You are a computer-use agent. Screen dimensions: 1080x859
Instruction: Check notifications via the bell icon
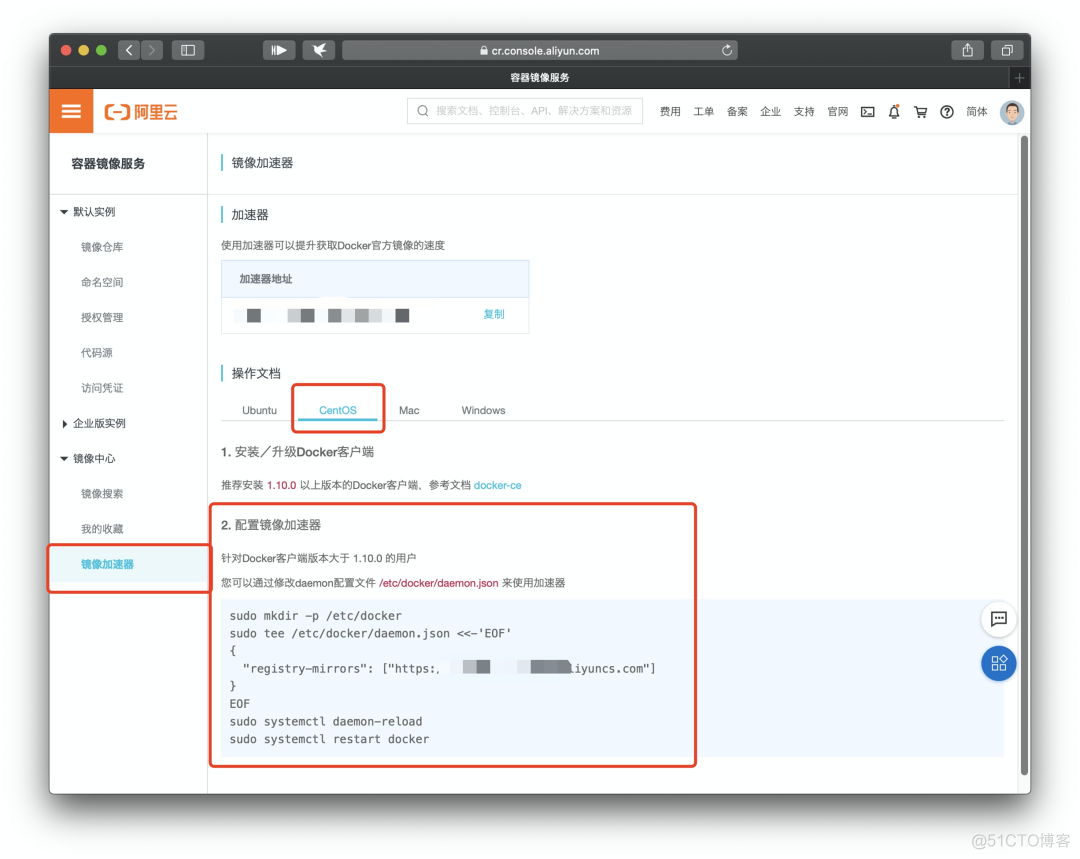coord(894,112)
